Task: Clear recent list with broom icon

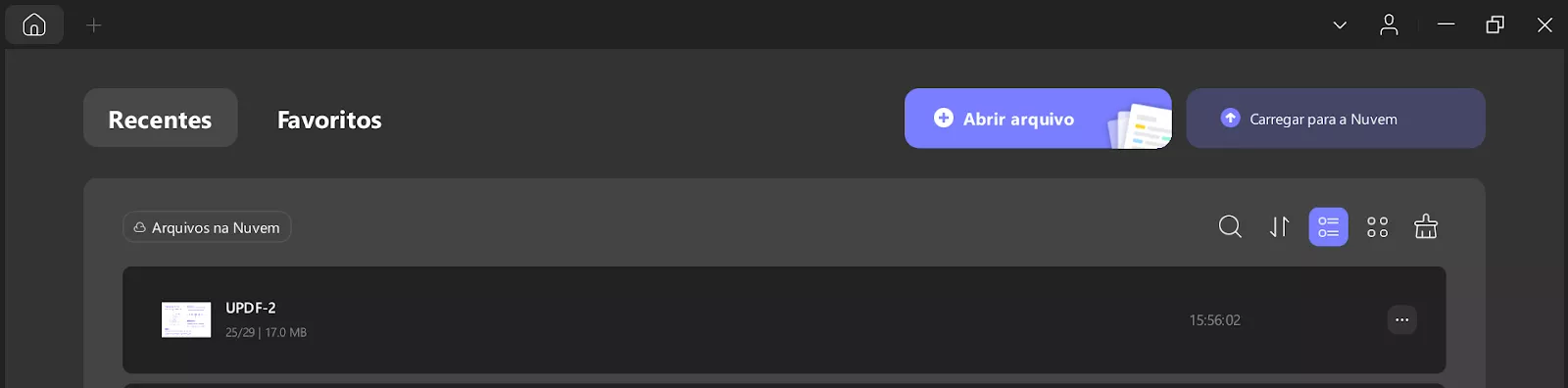Action: pos(1426,227)
